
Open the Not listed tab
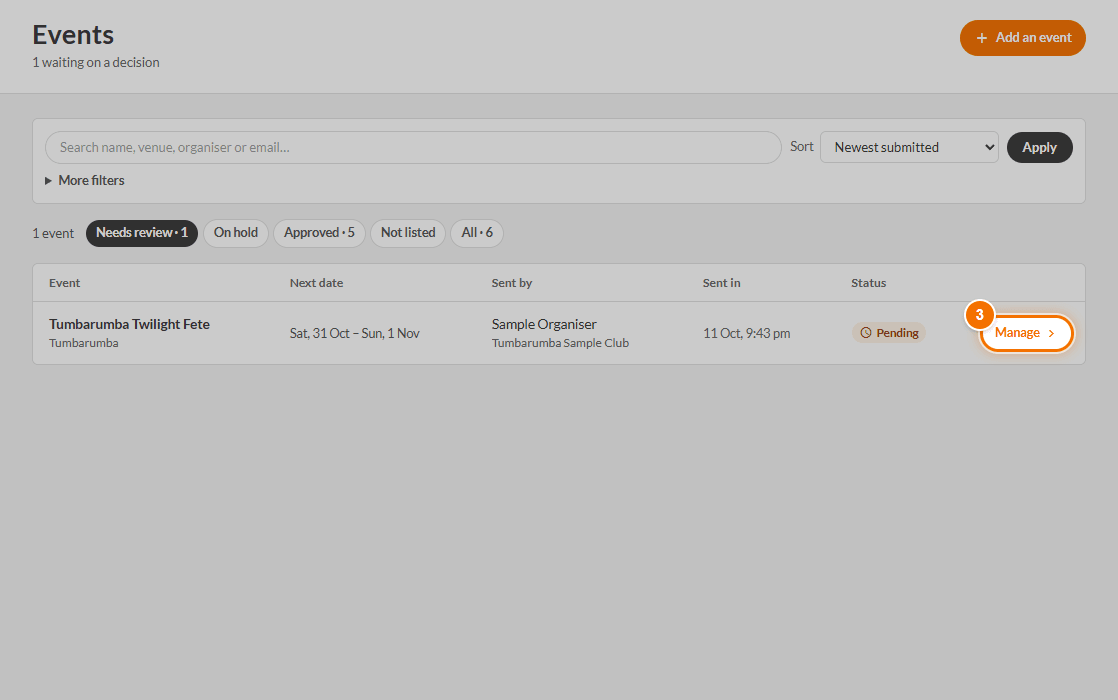click(x=408, y=233)
